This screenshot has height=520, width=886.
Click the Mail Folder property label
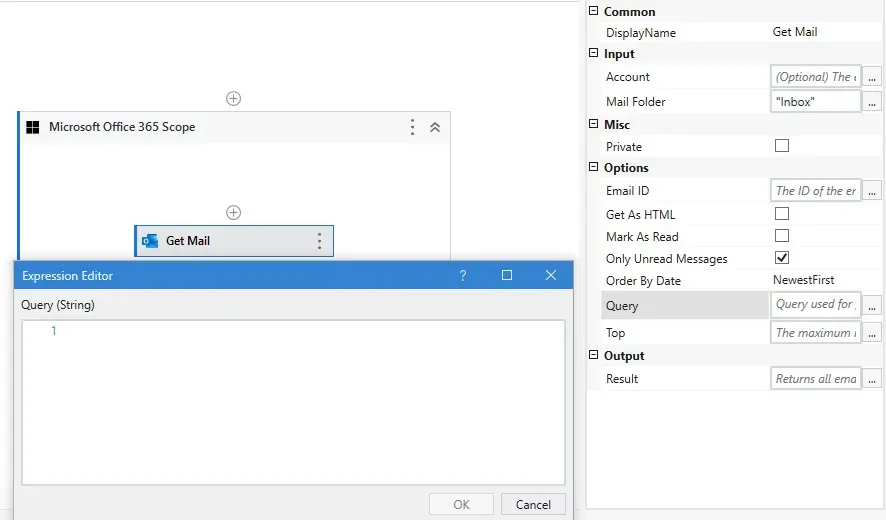tap(636, 102)
